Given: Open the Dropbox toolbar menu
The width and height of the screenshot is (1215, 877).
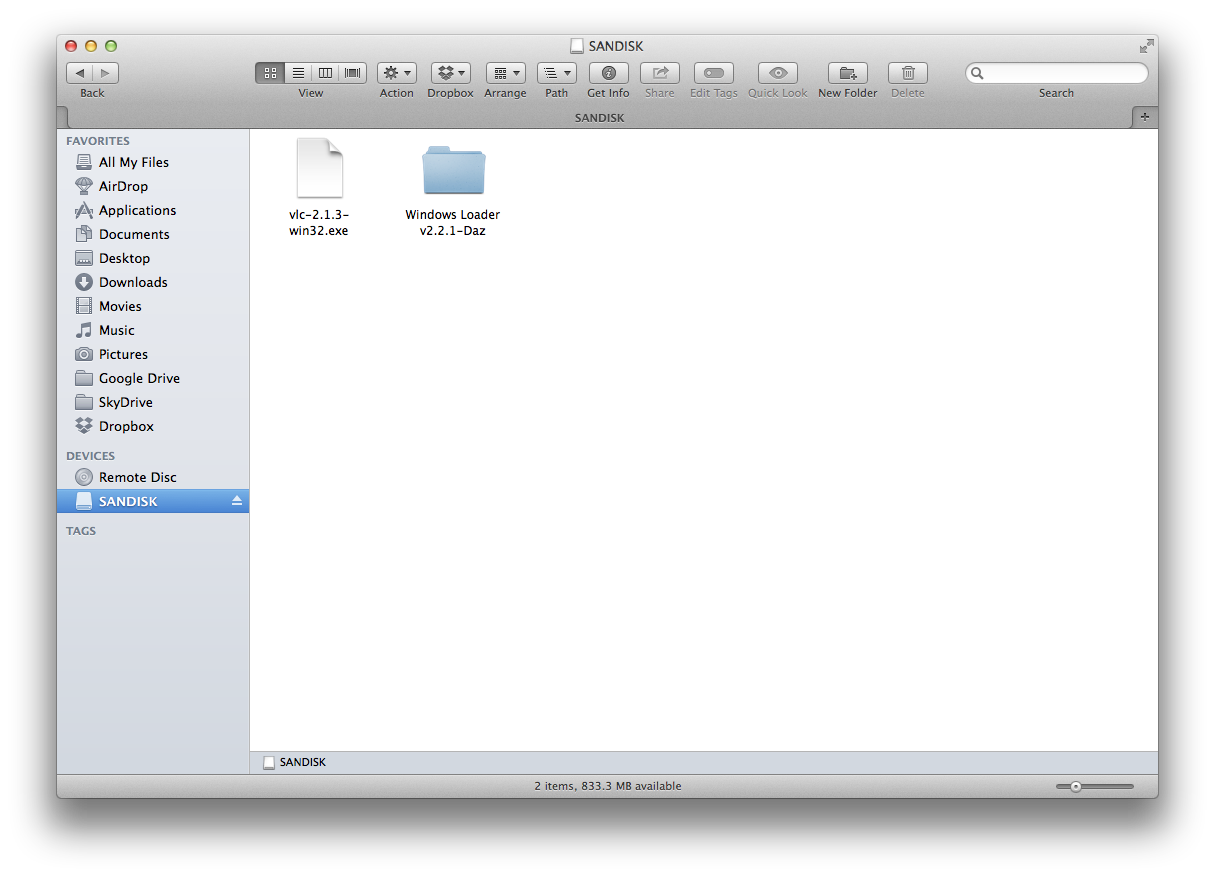Looking at the screenshot, I should pos(451,73).
